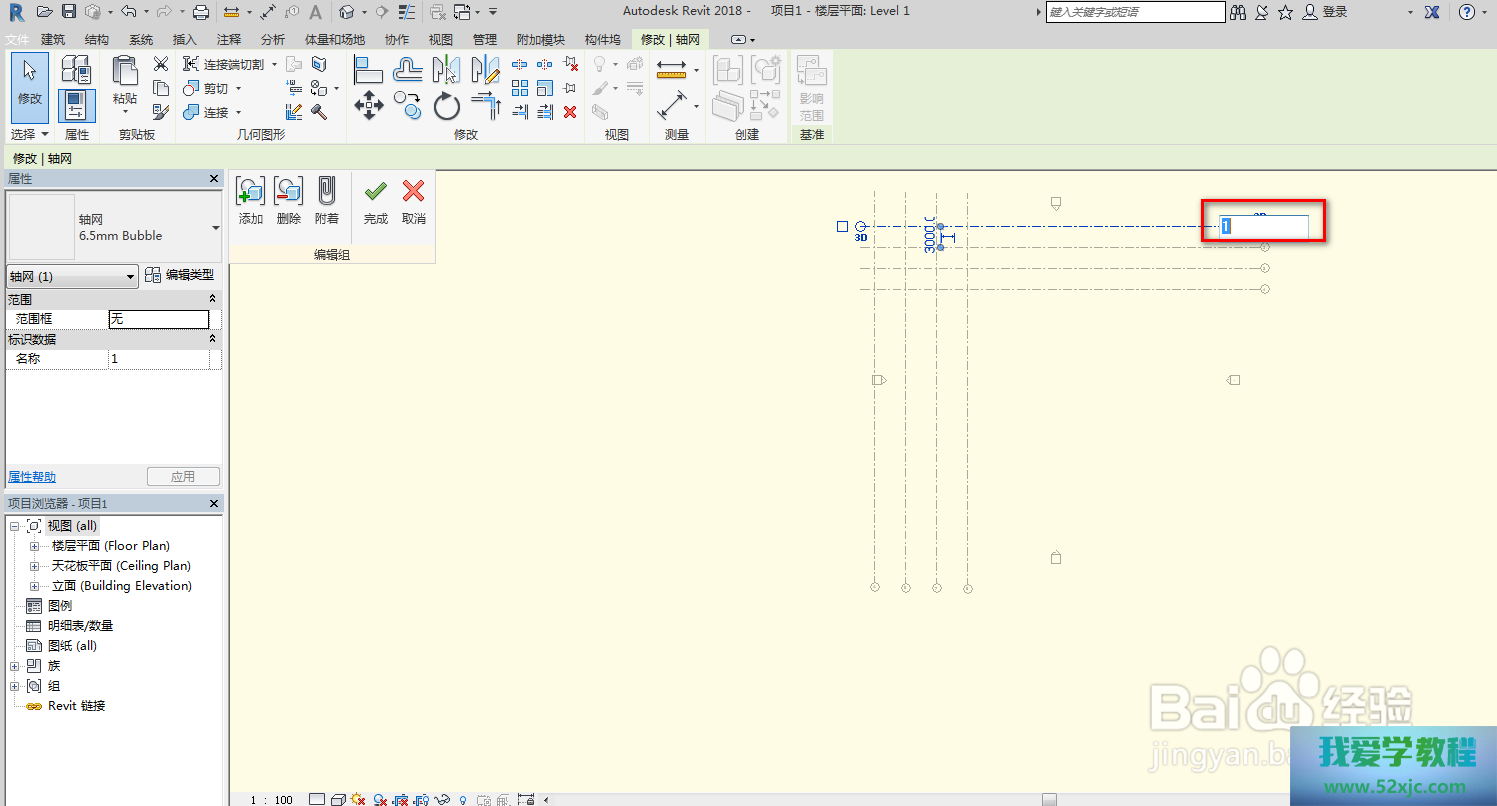Click the red Delete X in Modify panel
This screenshot has width=1497, height=806.
coord(570,112)
